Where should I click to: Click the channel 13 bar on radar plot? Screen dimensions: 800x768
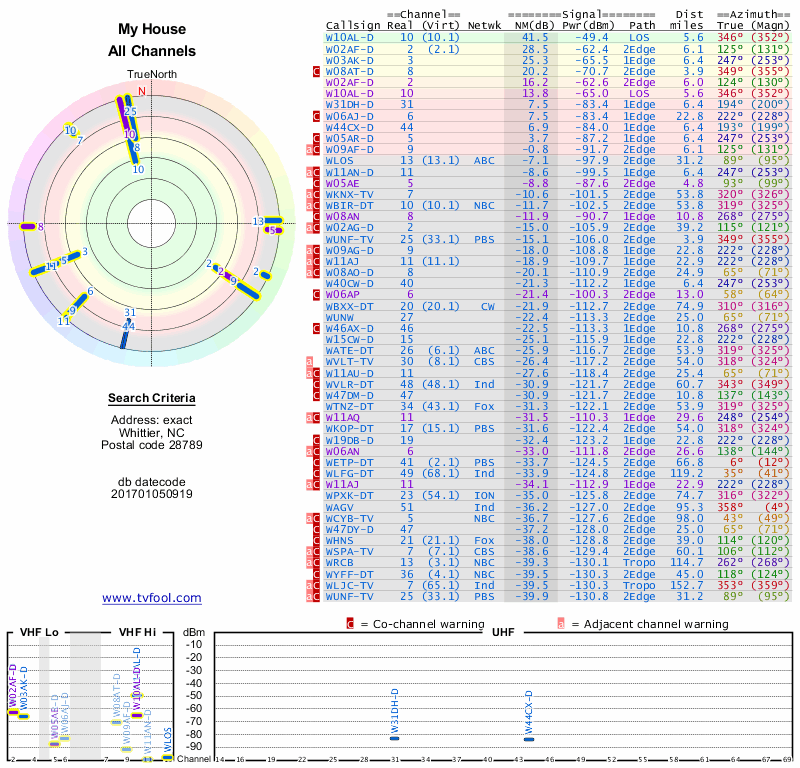coord(272,222)
